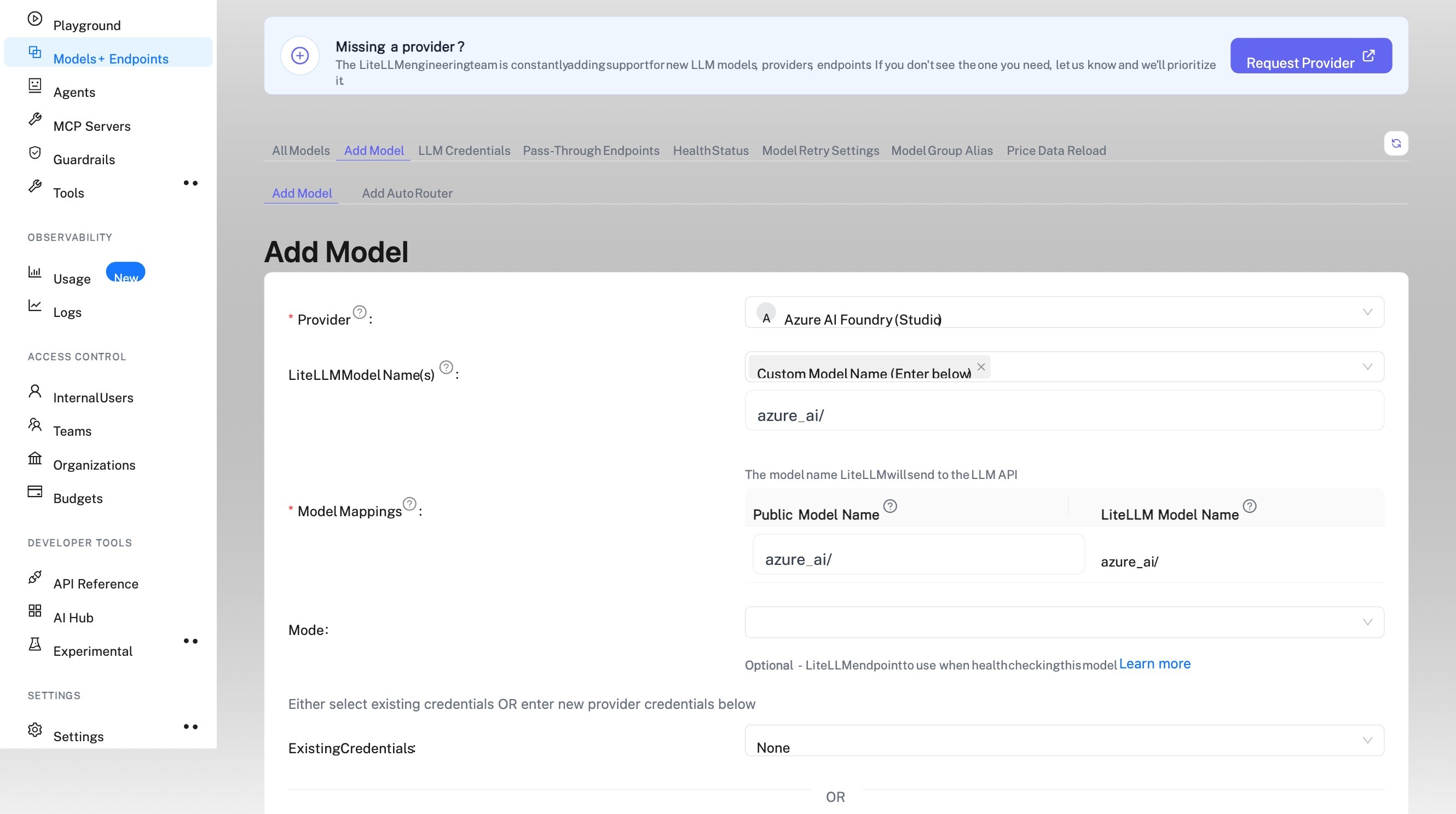The image size is (1456, 814).
Task: Open MCP Servers using its wrench icon
Action: pos(34,119)
